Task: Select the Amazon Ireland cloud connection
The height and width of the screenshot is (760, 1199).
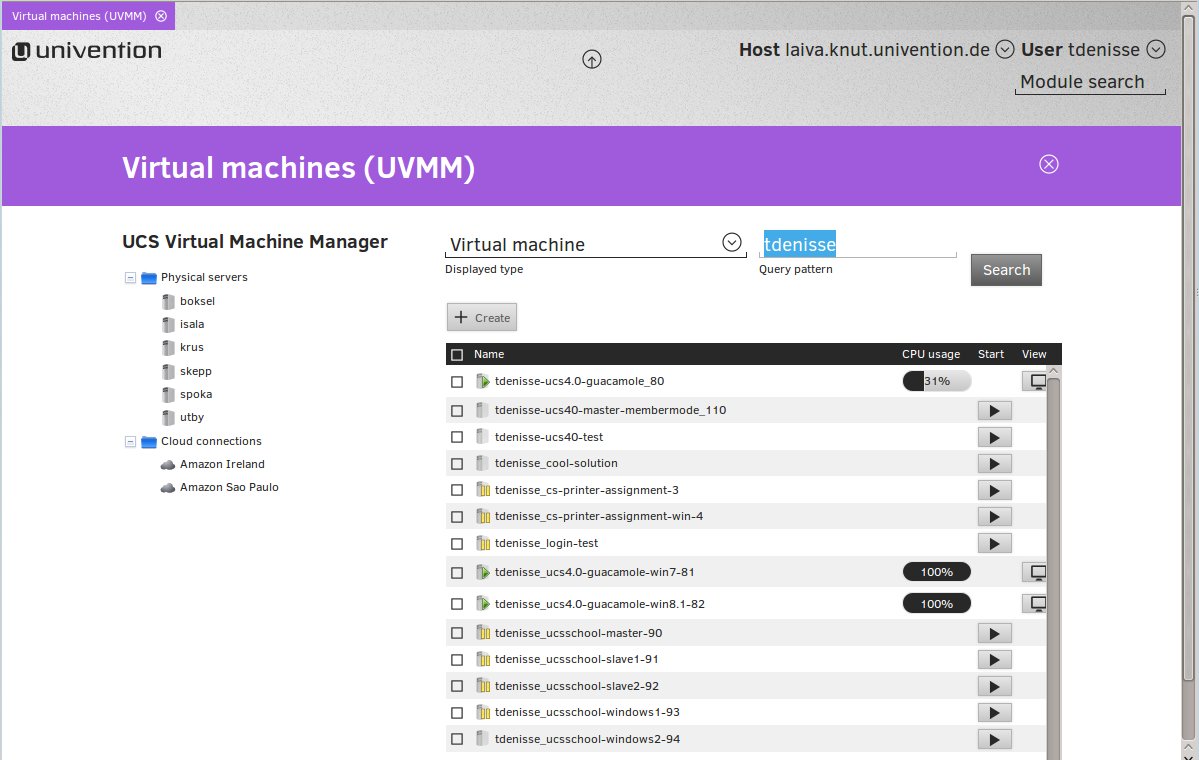Action: click(222, 464)
